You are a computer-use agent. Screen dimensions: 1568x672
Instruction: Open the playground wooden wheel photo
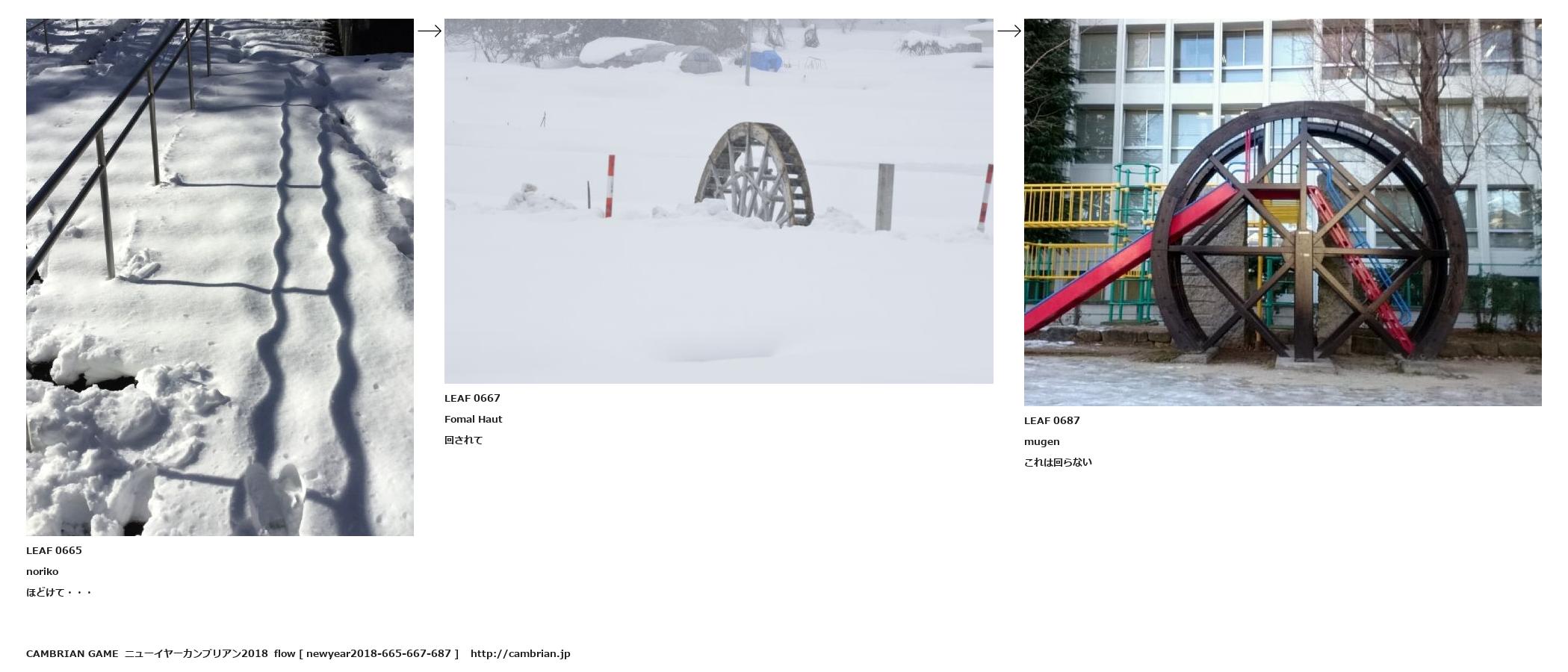point(1283,212)
